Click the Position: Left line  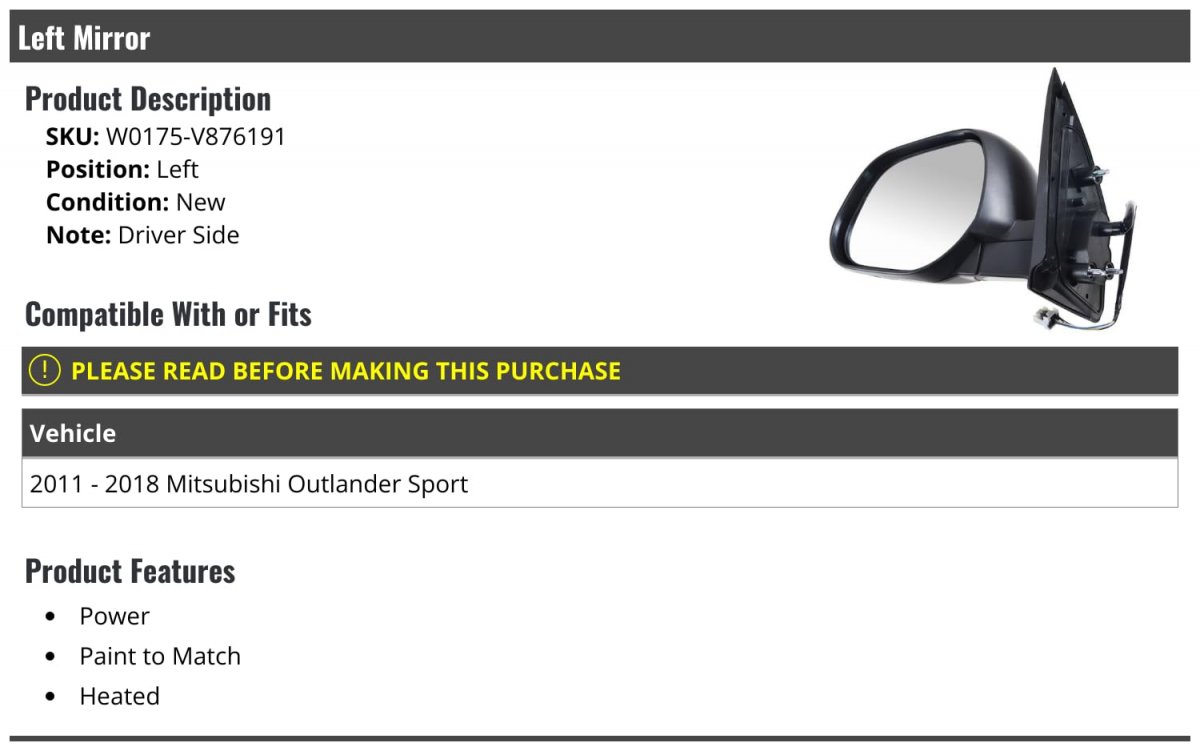(122, 169)
